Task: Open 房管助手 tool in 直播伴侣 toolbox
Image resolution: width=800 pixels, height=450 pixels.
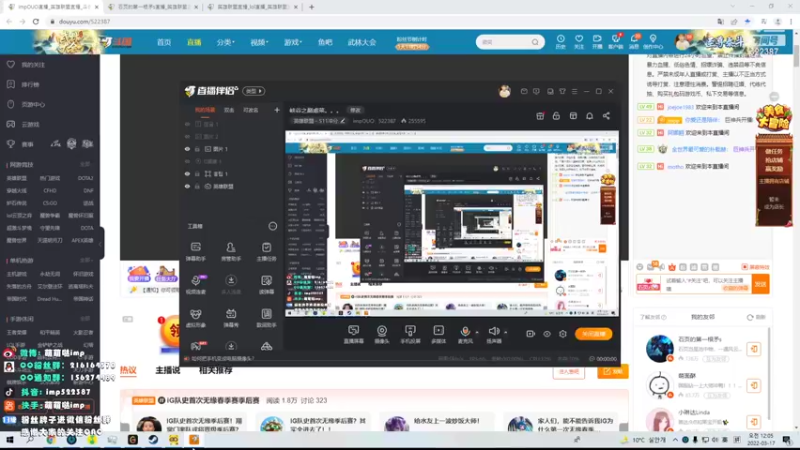Action: coord(231,252)
